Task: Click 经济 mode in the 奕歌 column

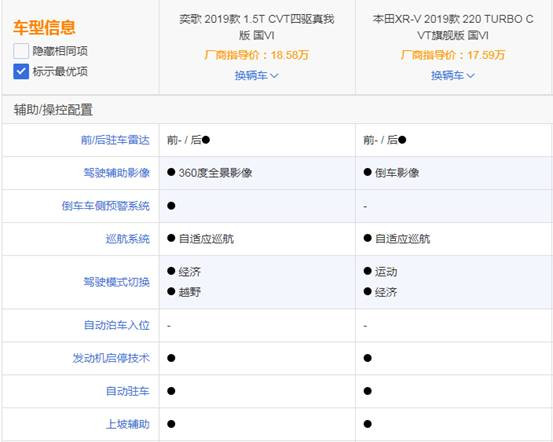Action: coord(190,272)
